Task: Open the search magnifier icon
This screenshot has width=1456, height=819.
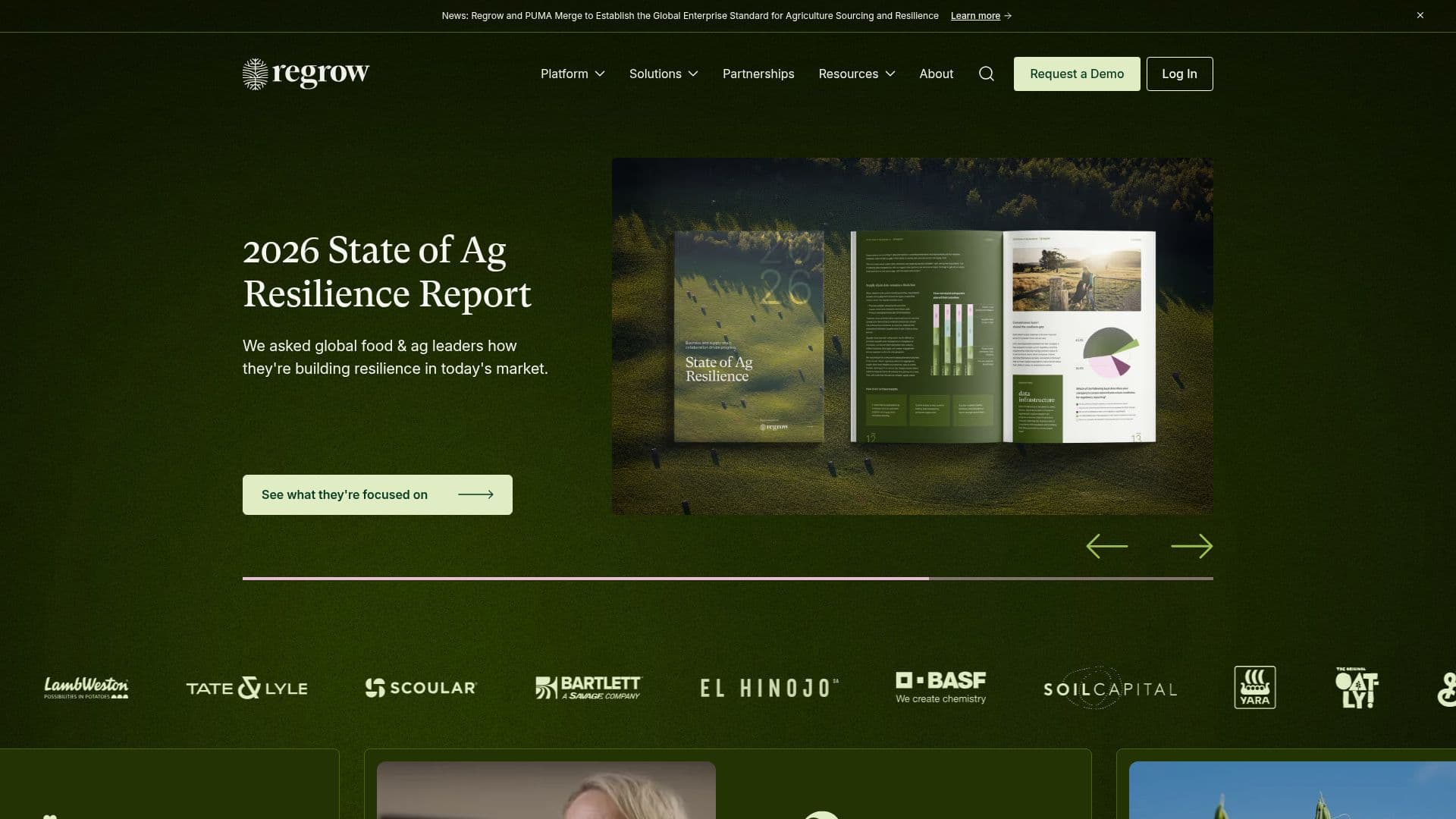Action: click(986, 74)
